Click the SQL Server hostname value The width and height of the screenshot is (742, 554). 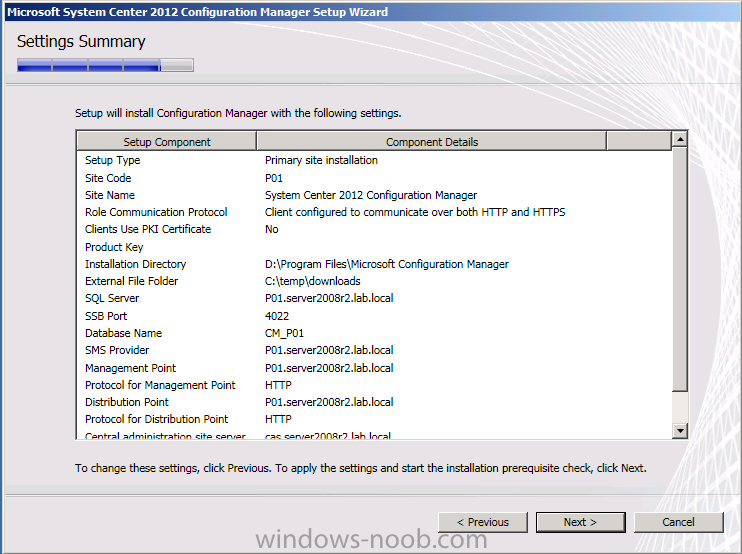[x=329, y=299]
